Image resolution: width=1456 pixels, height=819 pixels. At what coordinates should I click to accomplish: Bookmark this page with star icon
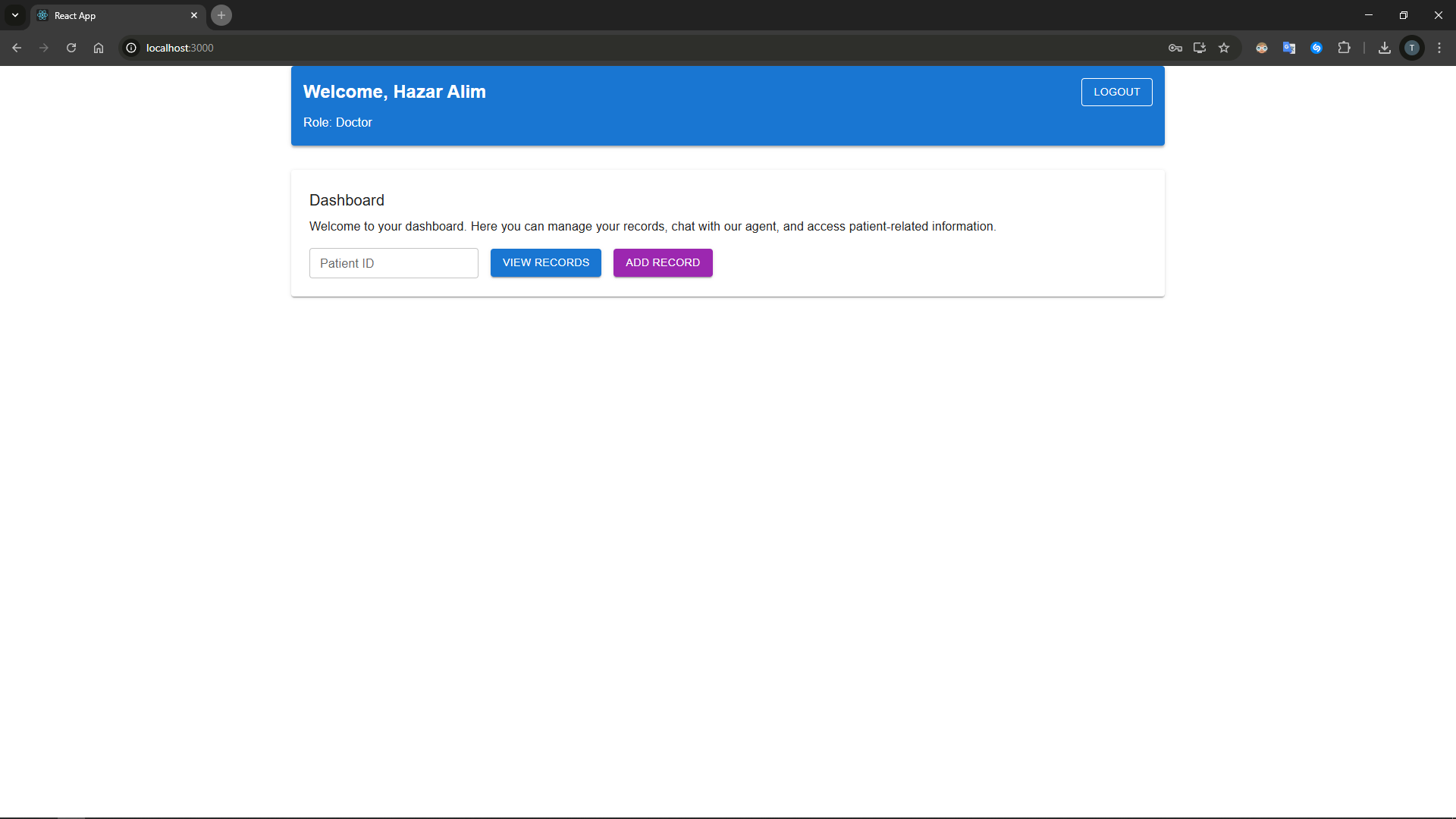1224,48
